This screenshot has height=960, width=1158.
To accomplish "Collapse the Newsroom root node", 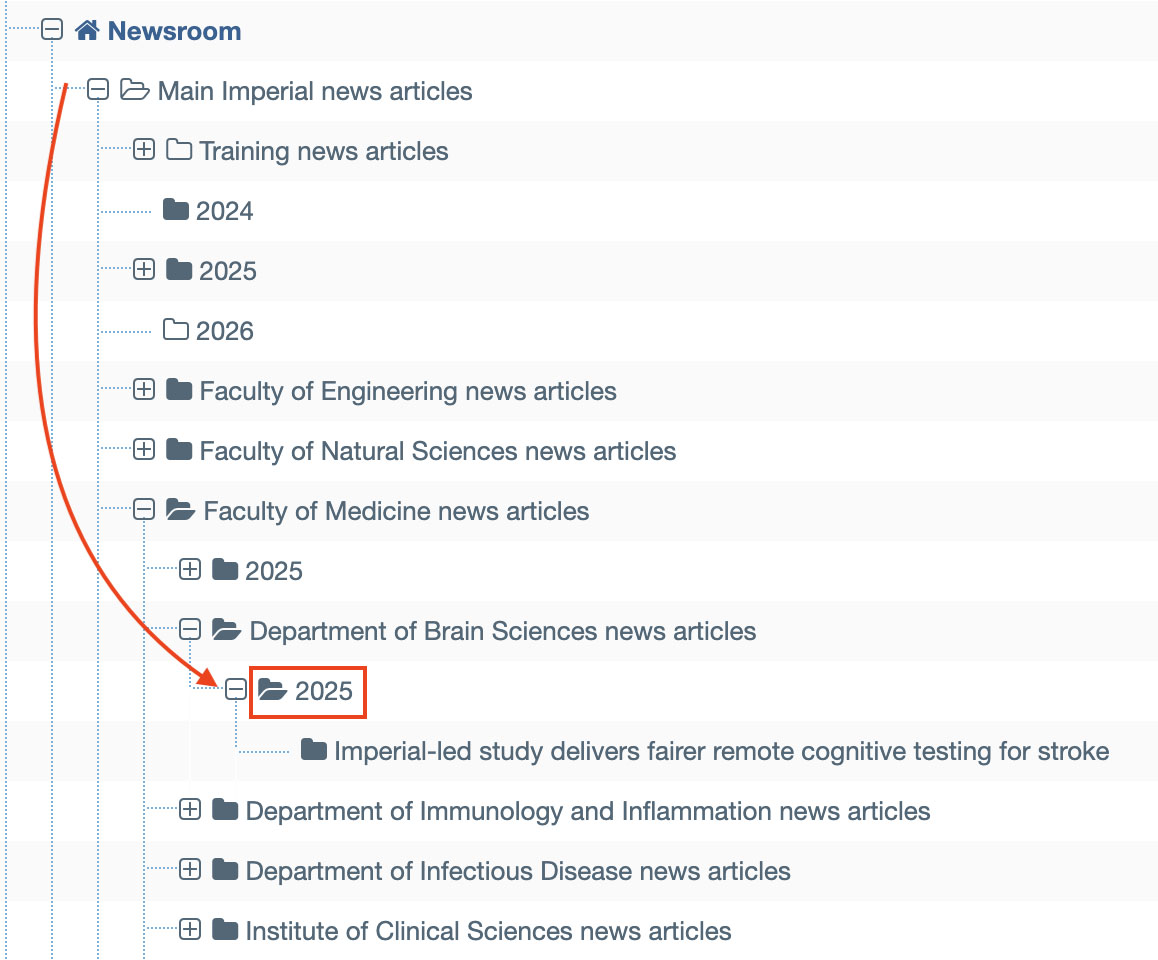I will [x=52, y=31].
